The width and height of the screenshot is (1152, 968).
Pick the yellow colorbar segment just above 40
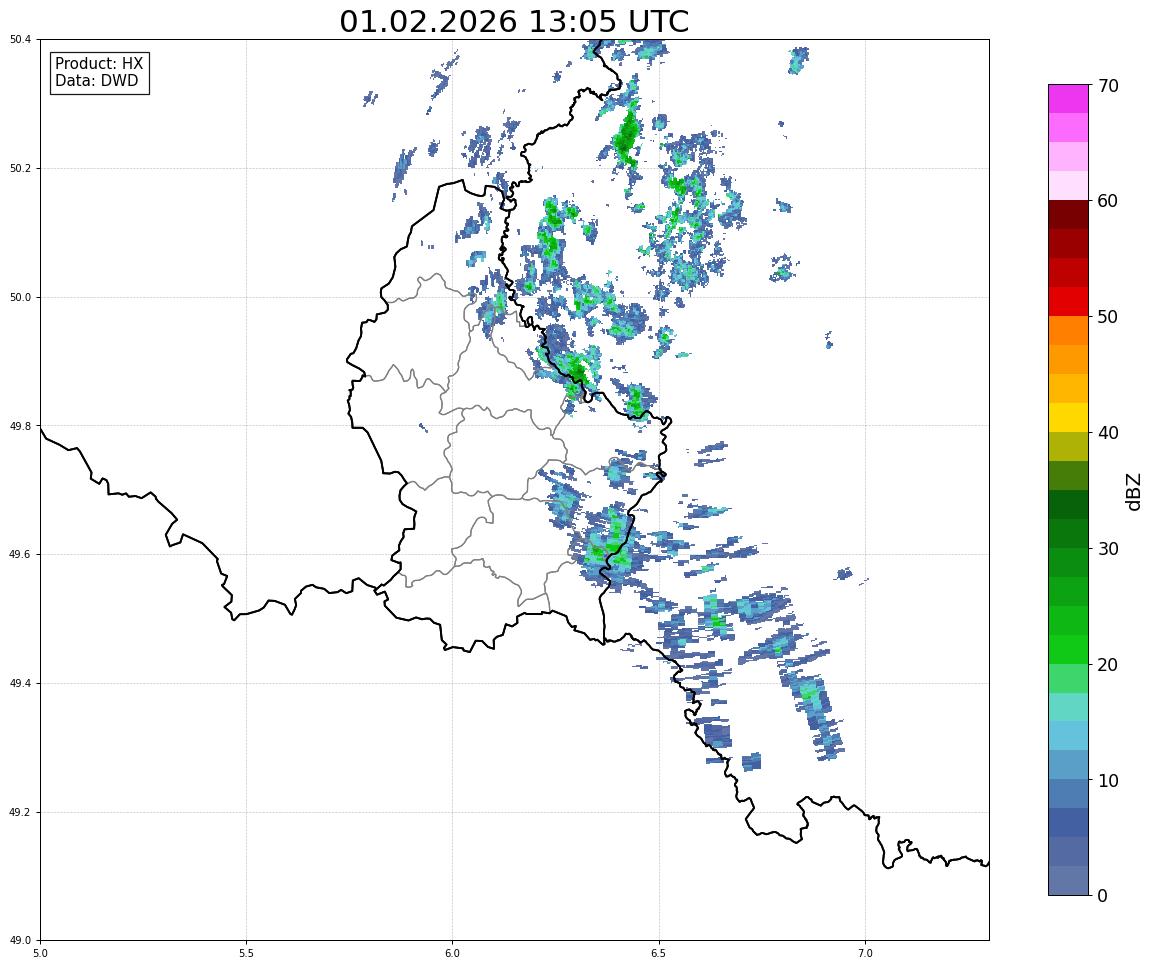pos(1068,418)
